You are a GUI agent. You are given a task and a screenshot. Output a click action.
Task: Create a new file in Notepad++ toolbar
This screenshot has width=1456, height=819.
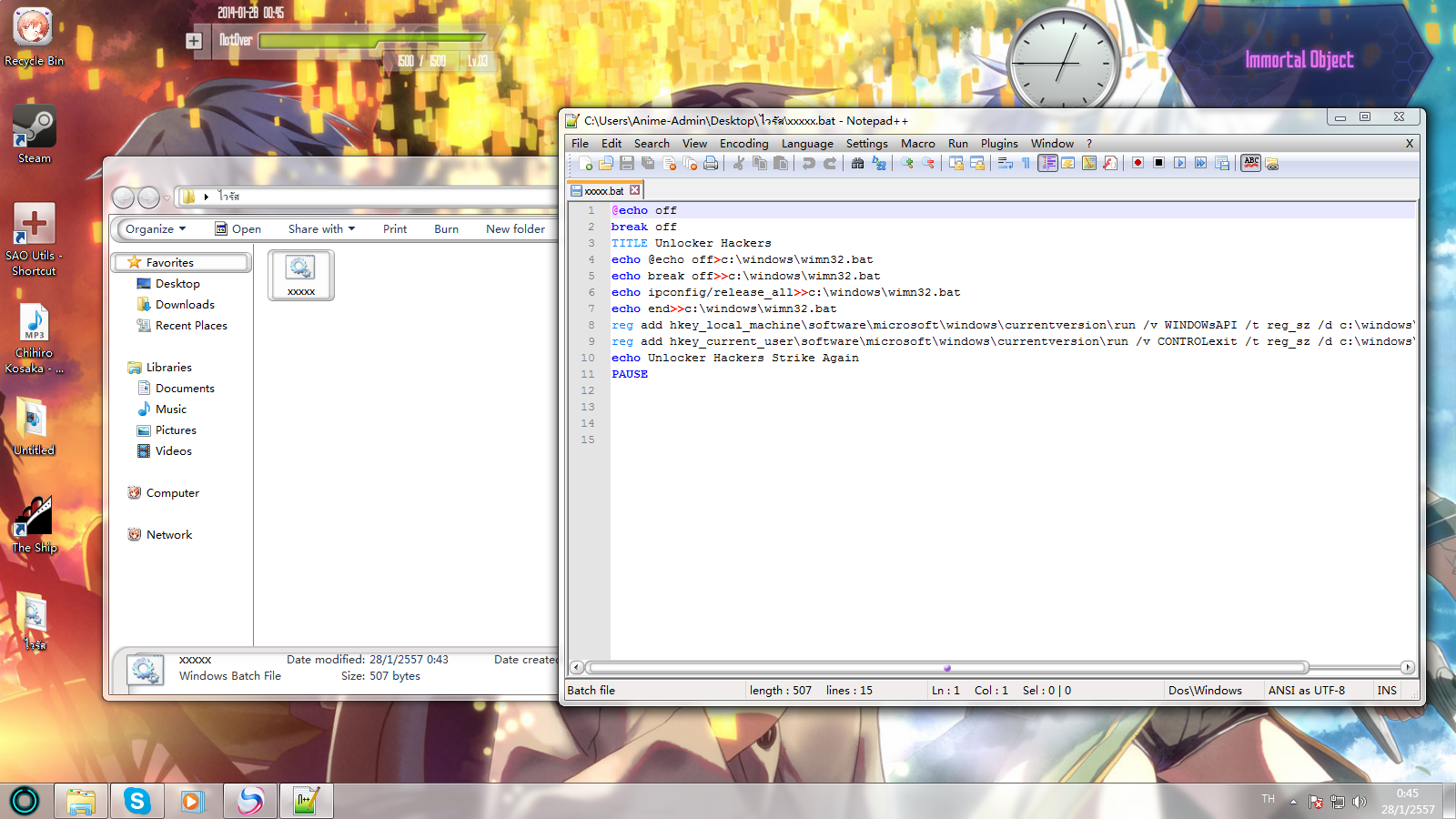(585, 164)
